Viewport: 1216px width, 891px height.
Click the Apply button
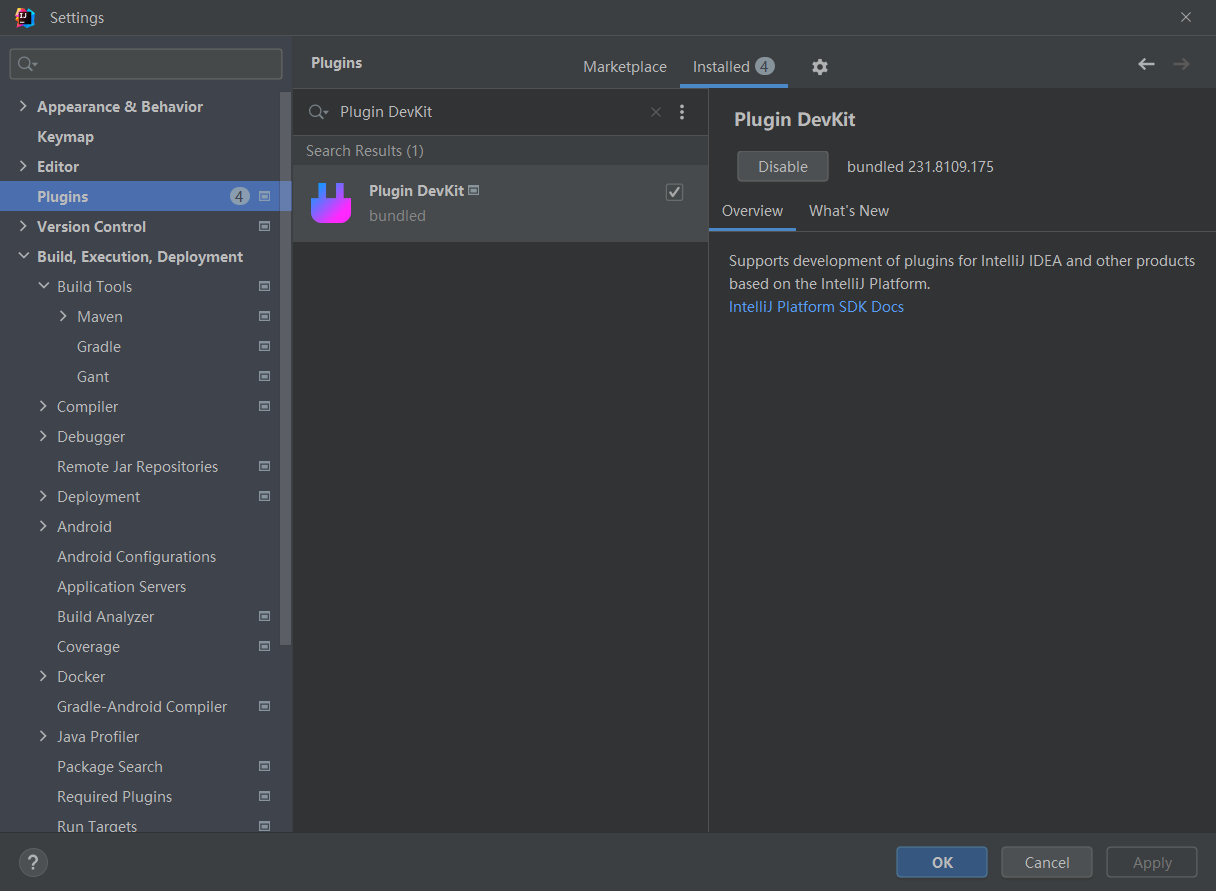pyautogui.click(x=1152, y=862)
